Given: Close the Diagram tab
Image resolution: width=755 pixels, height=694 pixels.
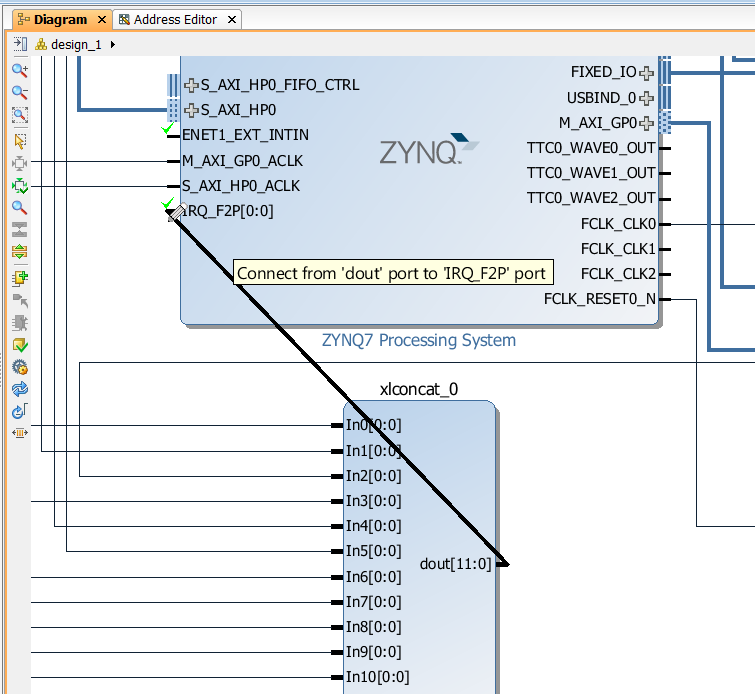Looking at the screenshot, I should 102,20.
